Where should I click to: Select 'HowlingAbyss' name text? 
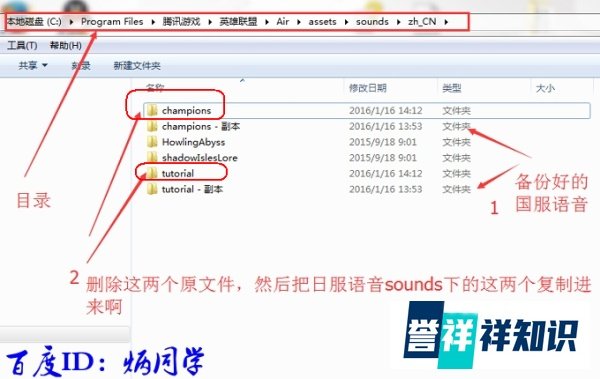(x=193, y=142)
